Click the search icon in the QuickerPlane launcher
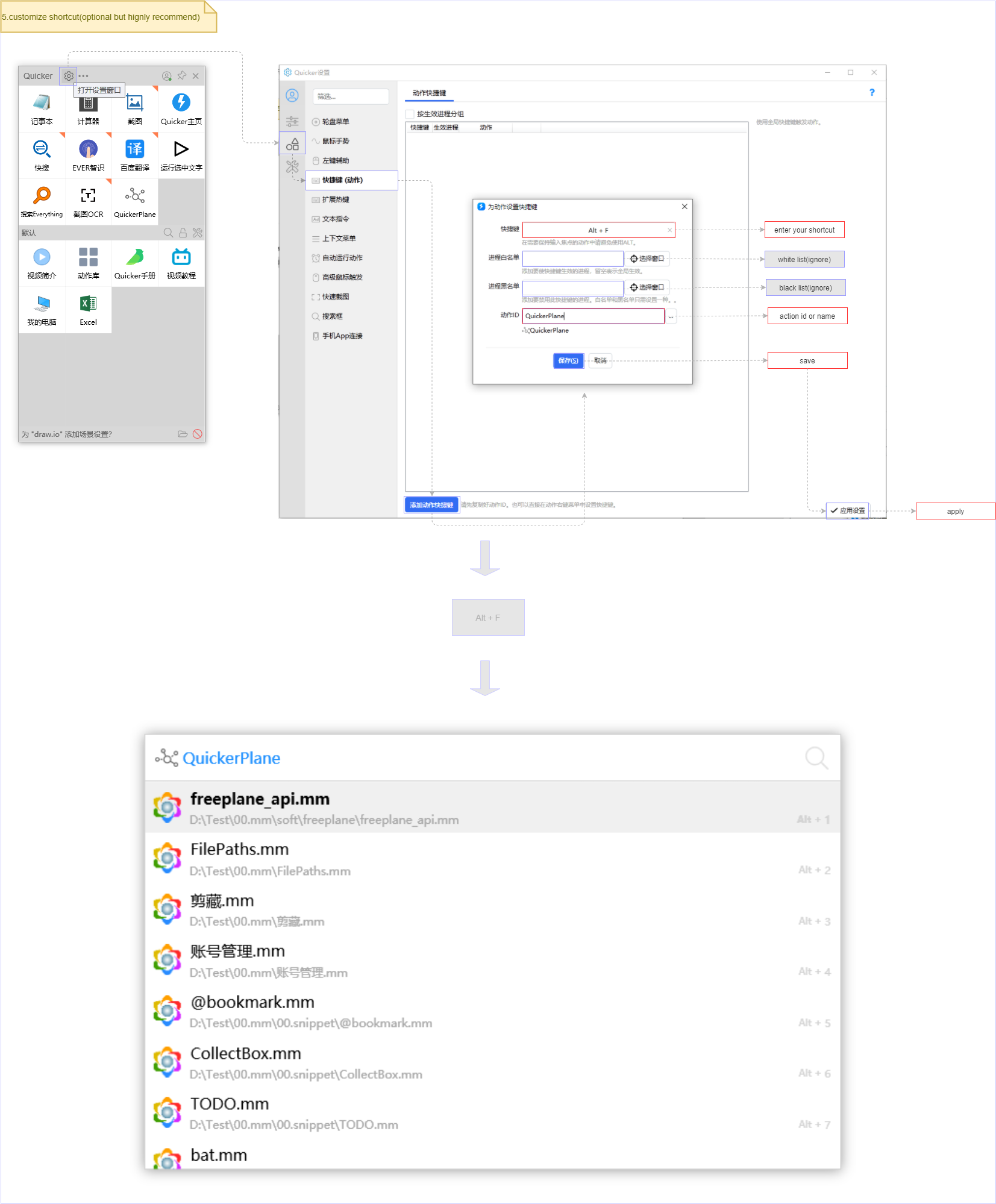The image size is (996, 1204). 816,758
